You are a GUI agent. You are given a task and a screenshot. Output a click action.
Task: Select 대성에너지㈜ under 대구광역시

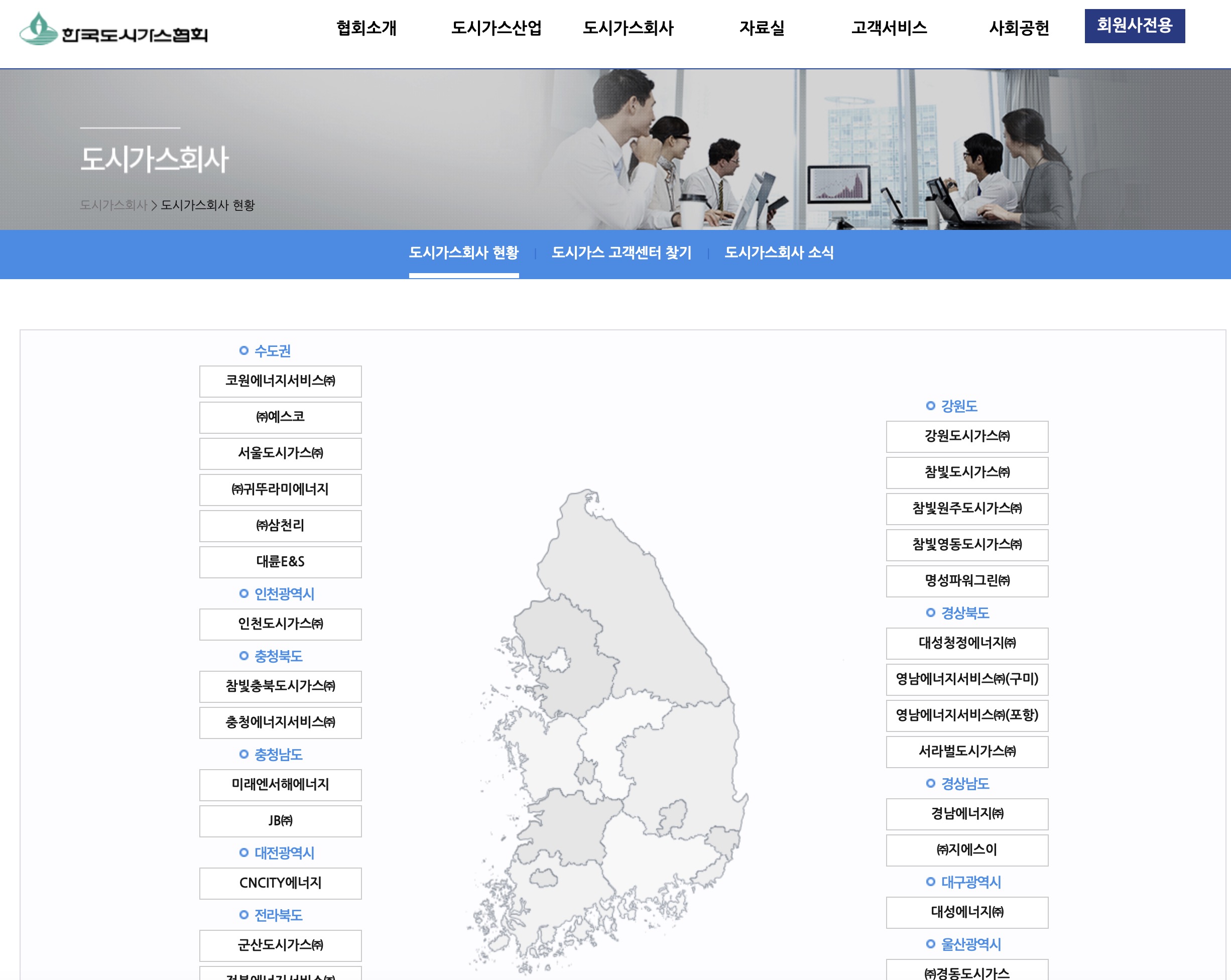click(966, 912)
